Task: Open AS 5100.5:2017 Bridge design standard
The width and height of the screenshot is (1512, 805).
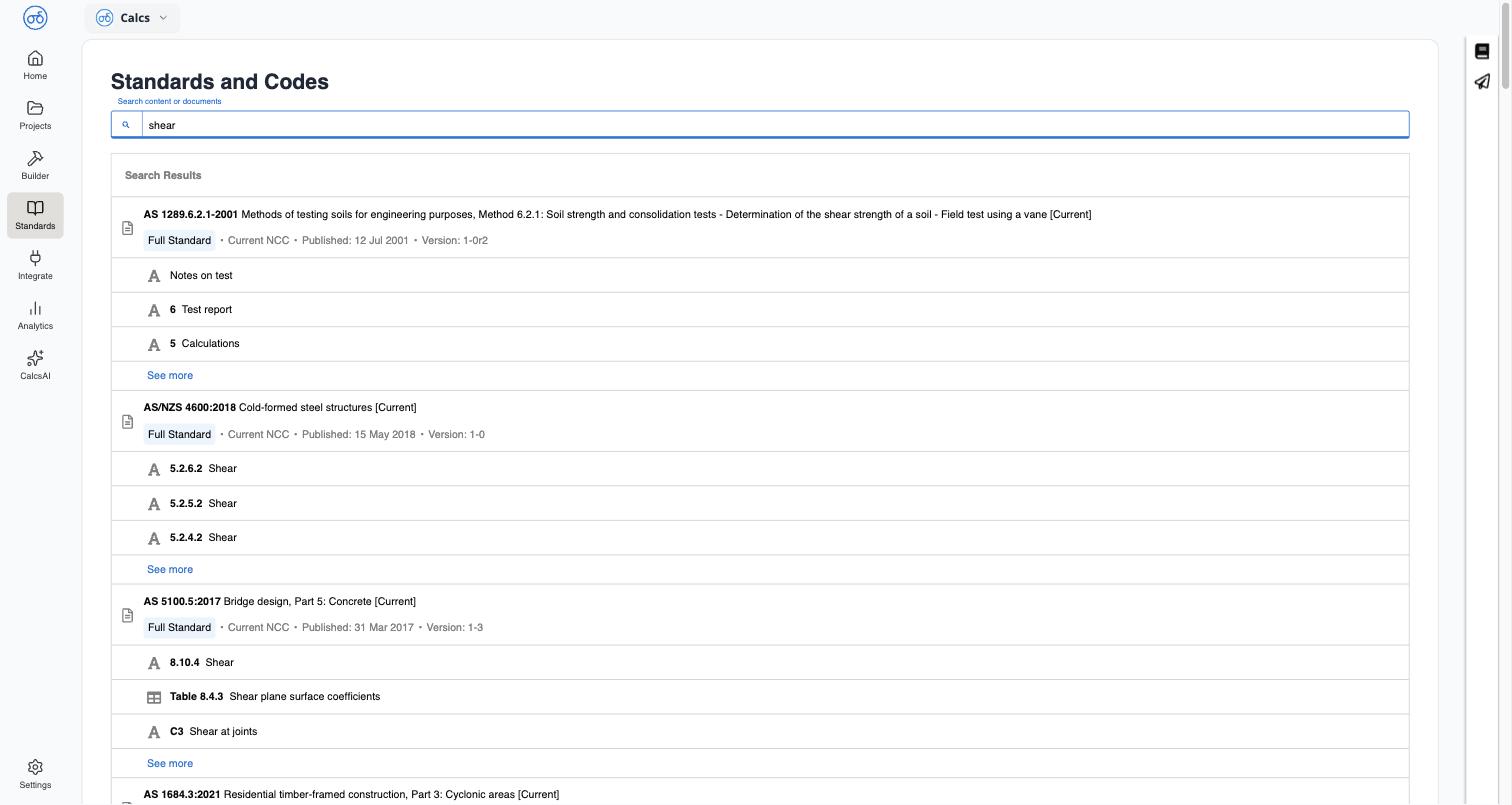Action: point(280,601)
